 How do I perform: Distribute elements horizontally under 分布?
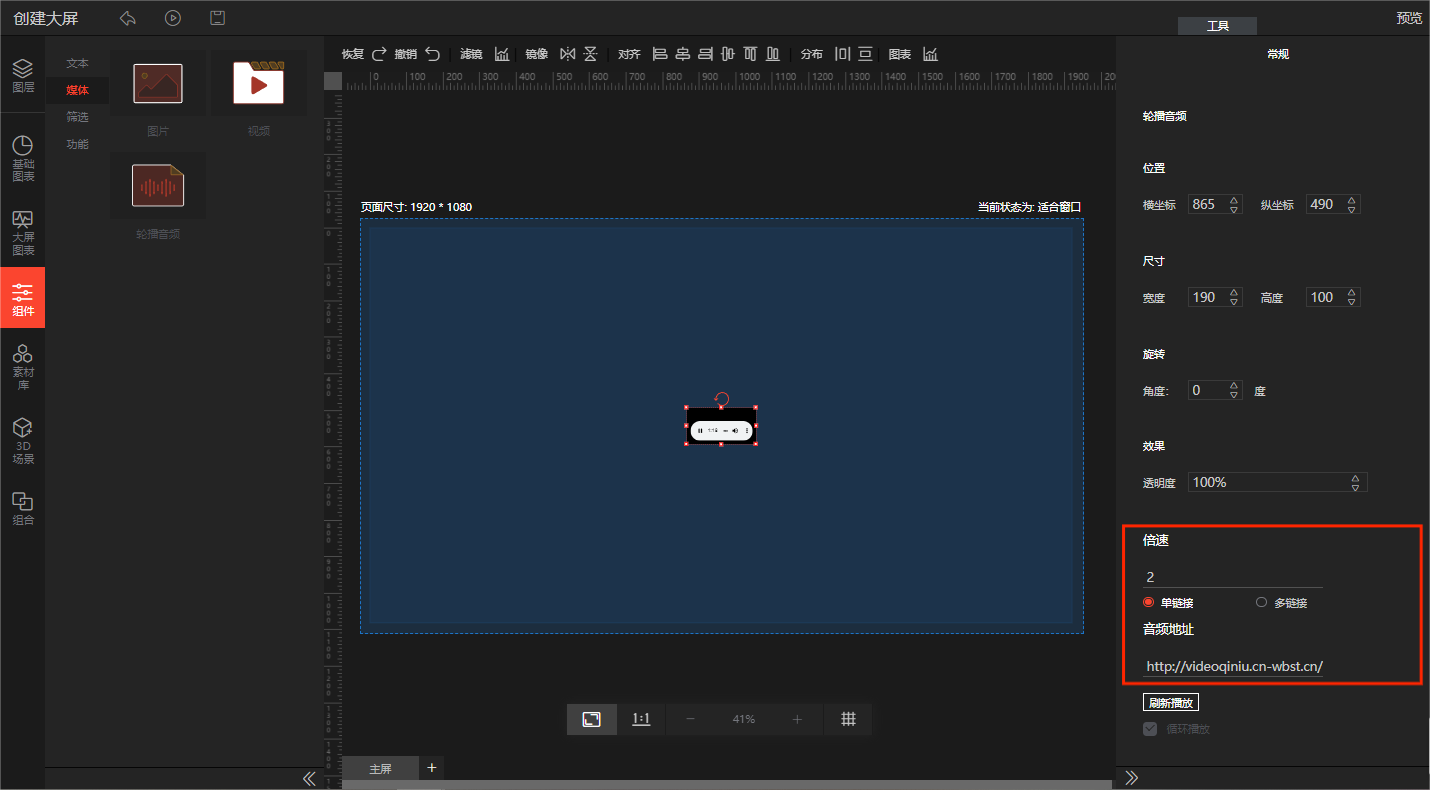pyautogui.click(x=842, y=54)
